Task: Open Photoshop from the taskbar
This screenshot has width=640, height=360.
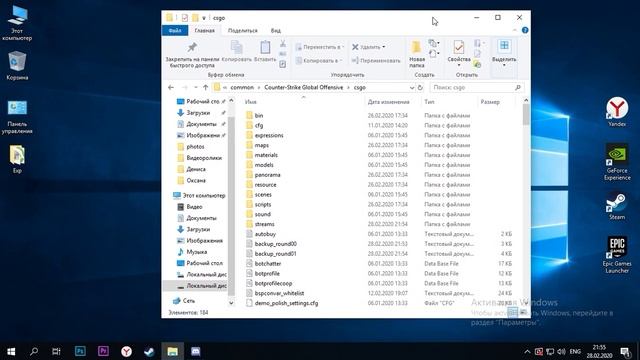Action: (x=80, y=351)
